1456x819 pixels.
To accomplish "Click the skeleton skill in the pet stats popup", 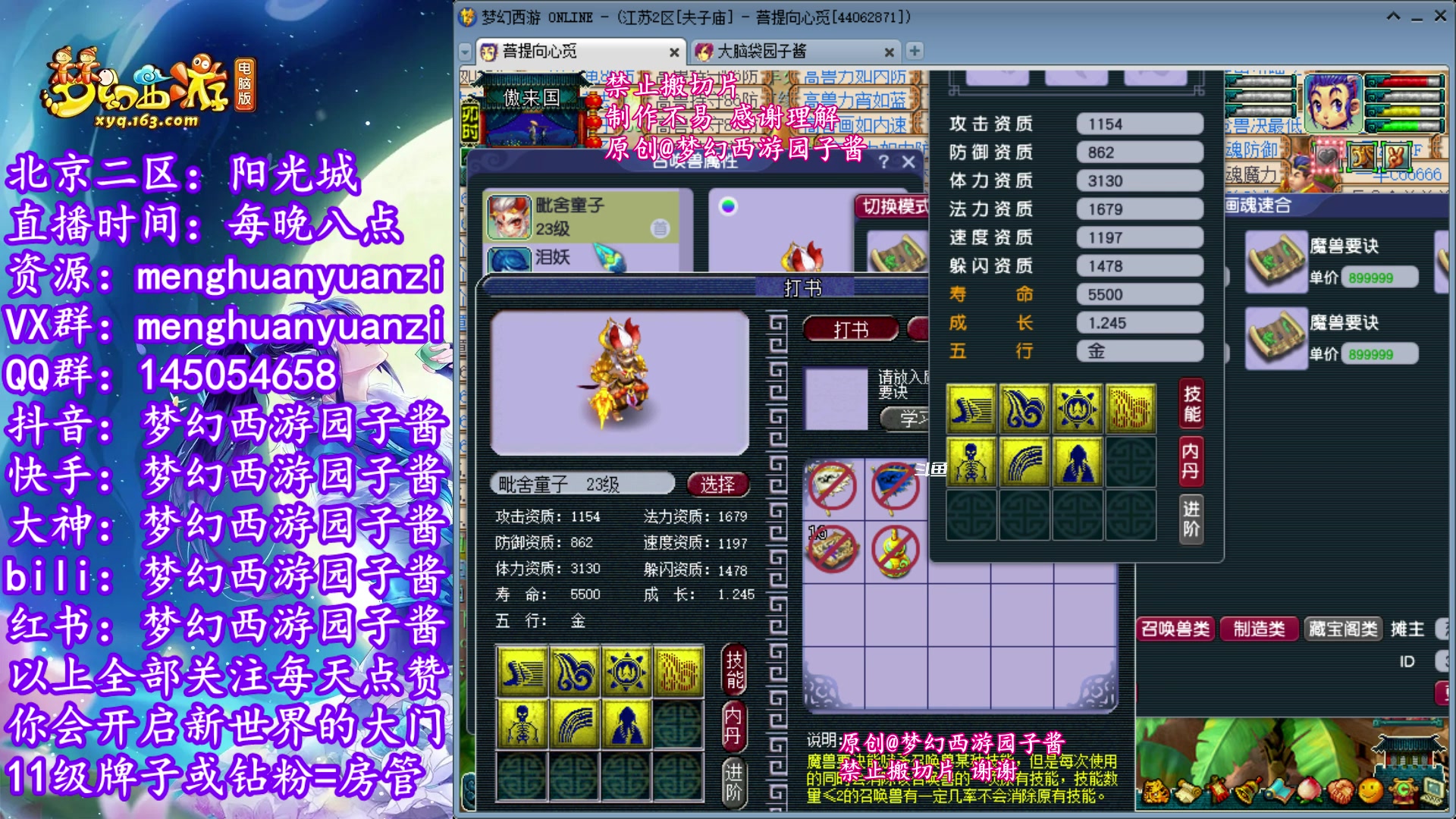I will (971, 462).
